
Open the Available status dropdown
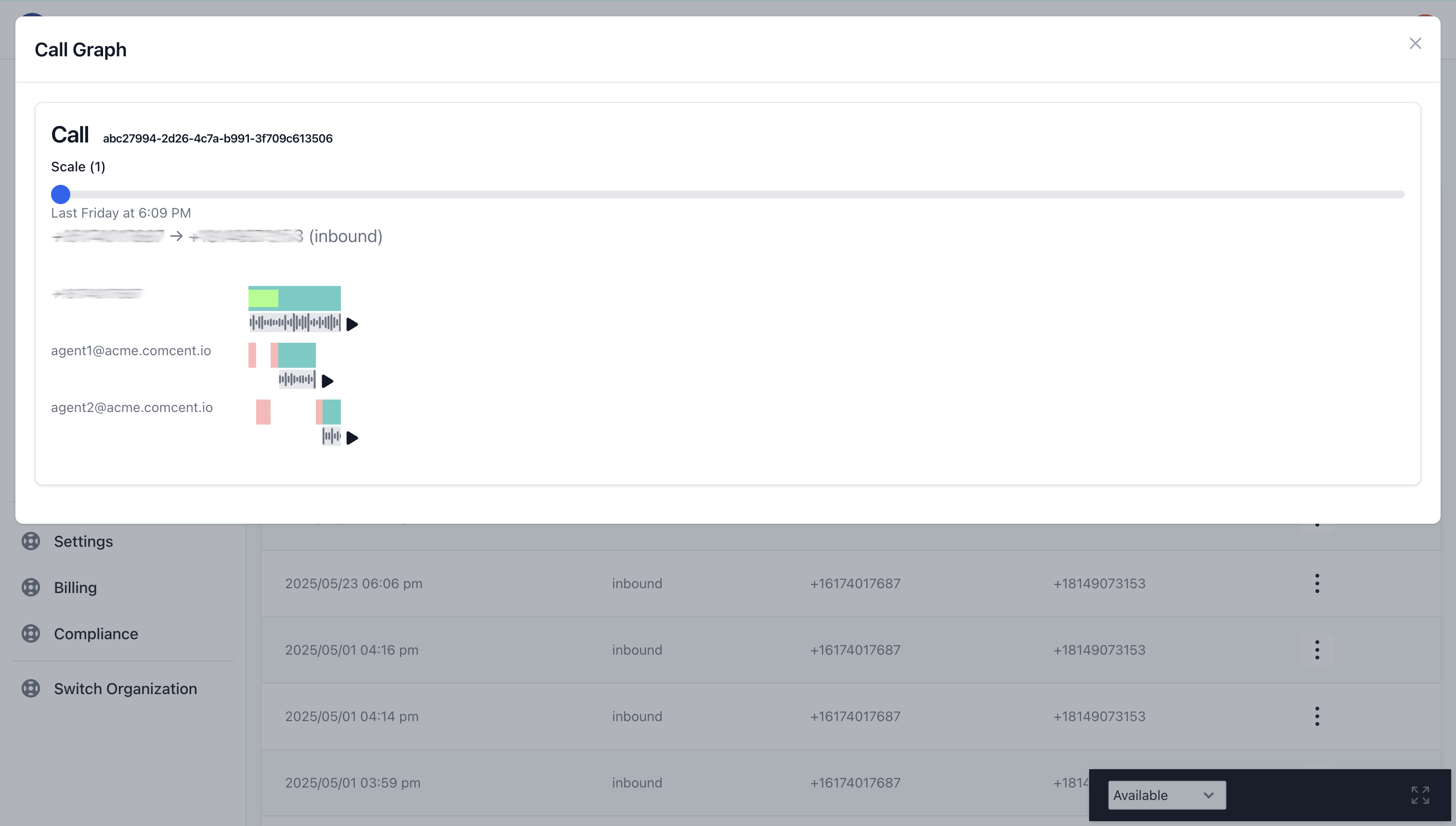click(x=1167, y=795)
